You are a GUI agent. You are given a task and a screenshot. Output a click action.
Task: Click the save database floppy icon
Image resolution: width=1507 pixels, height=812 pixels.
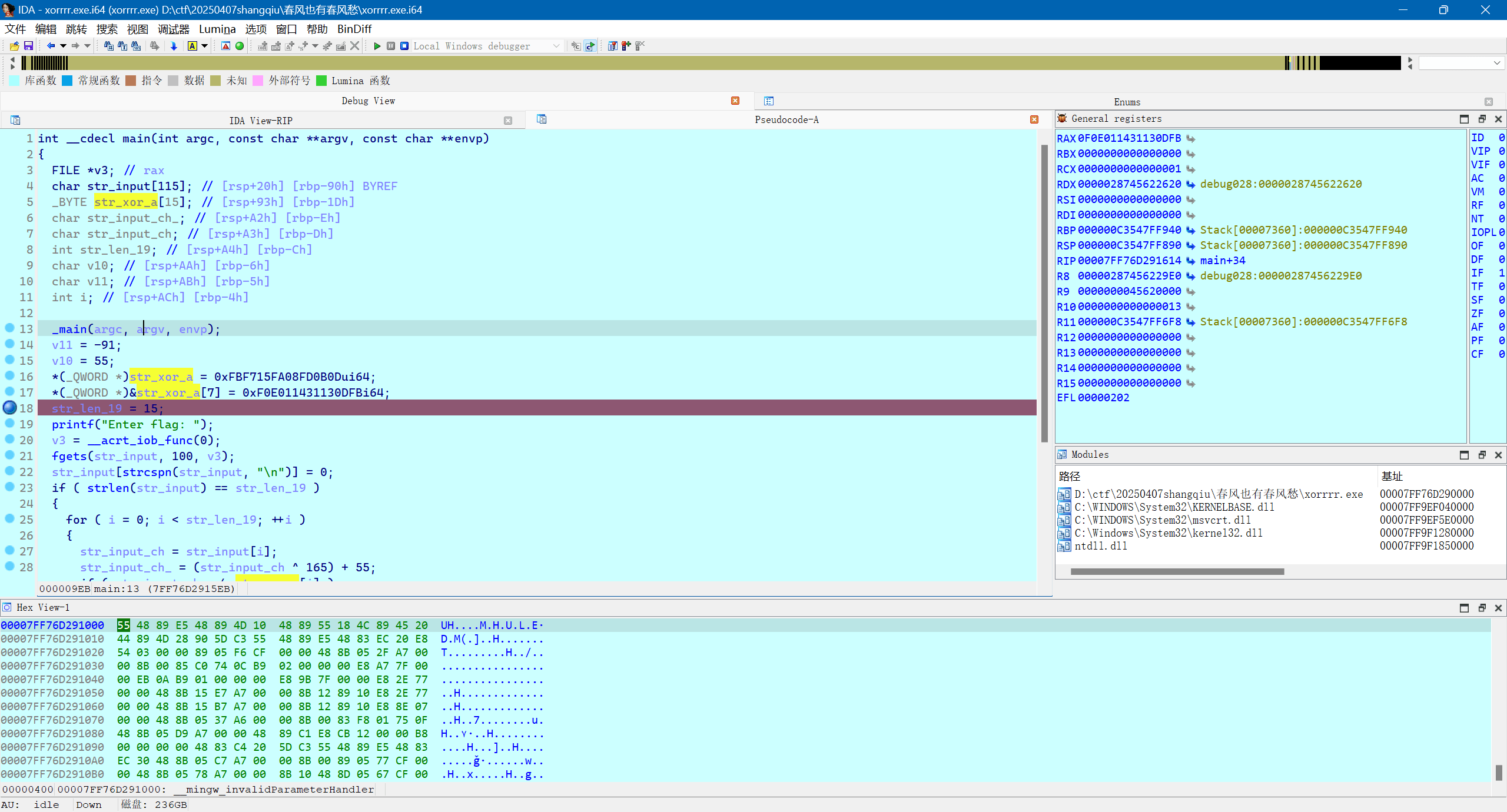[28, 46]
